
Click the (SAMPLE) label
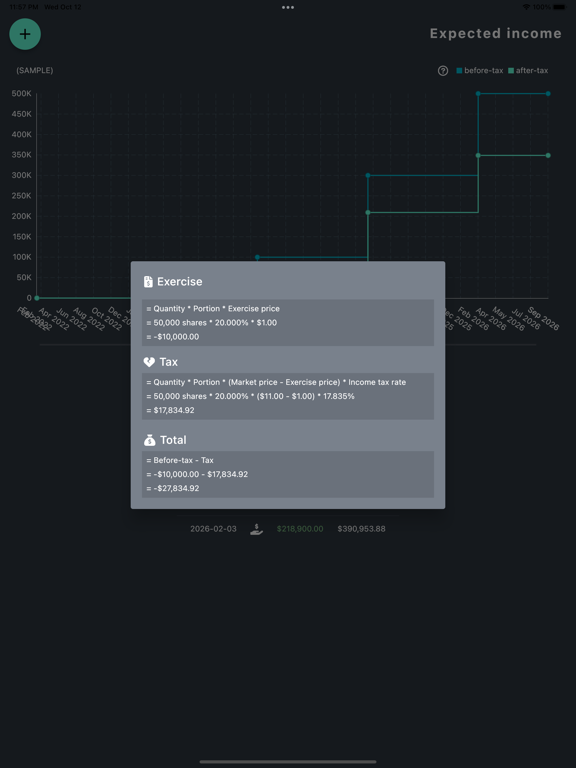click(x=35, y=71)
